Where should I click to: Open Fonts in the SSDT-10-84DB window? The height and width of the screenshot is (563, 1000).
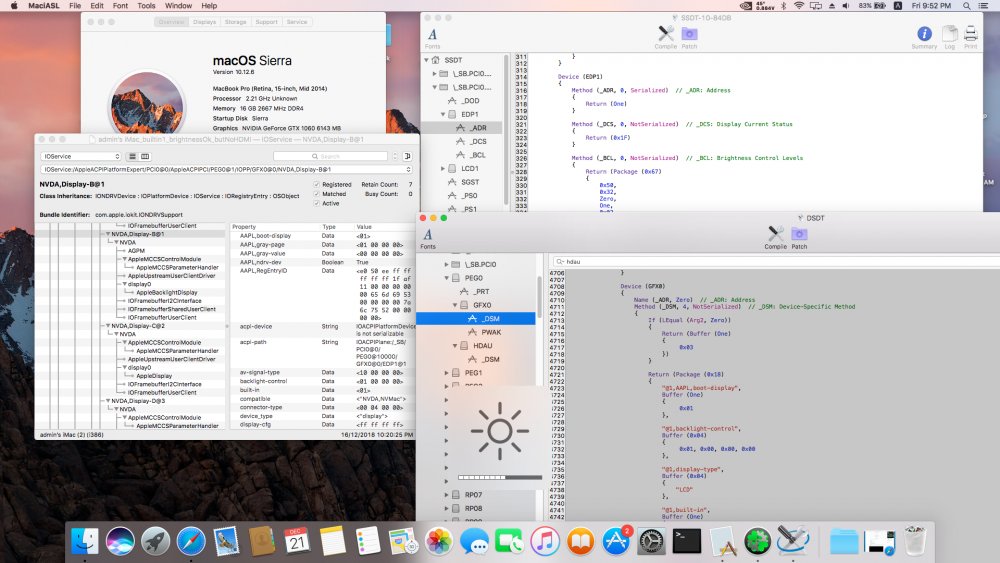432,34
